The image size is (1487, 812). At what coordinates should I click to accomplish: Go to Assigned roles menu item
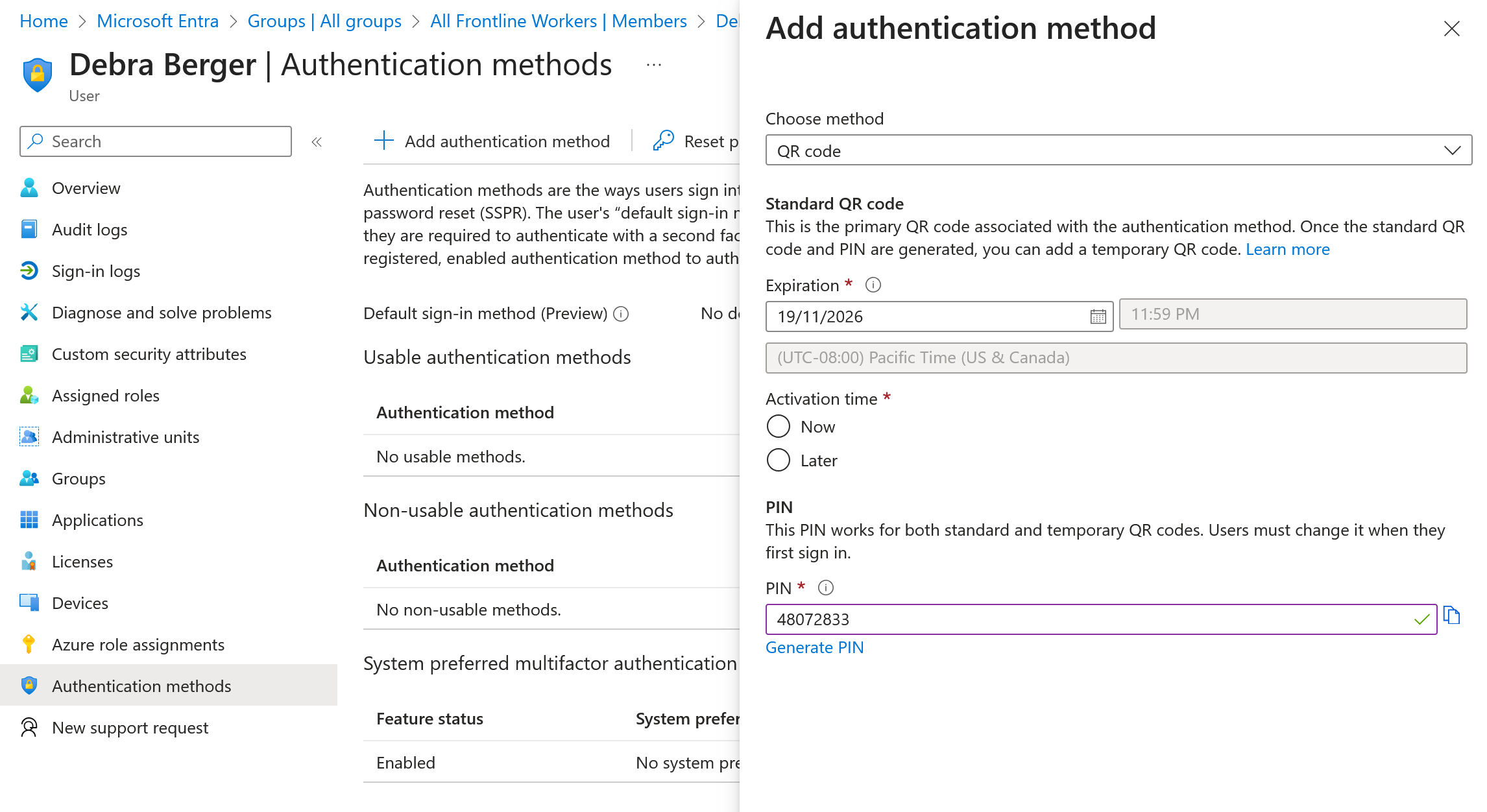(105, 396)
